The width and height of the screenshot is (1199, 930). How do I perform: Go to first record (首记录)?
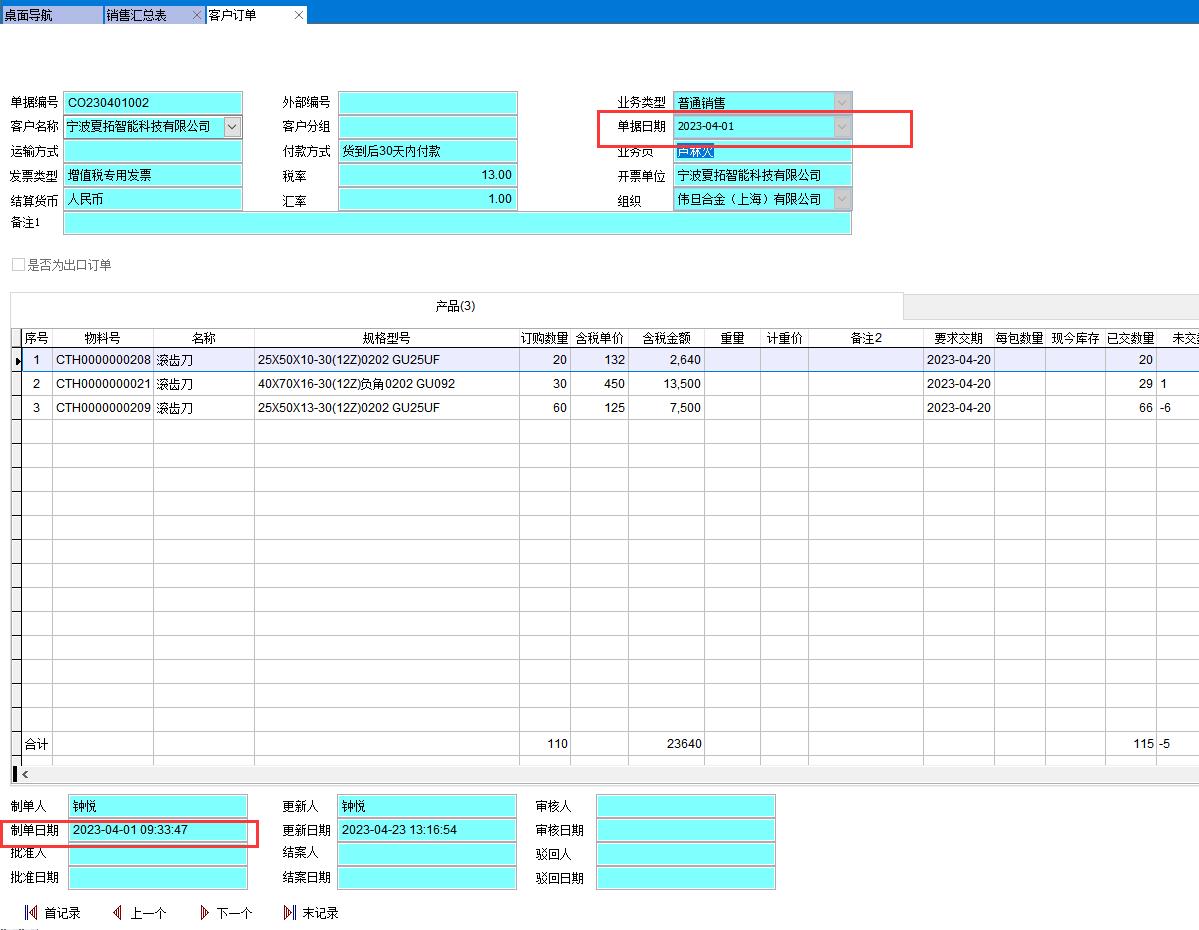pyautogui.click(x=52, y=913)
